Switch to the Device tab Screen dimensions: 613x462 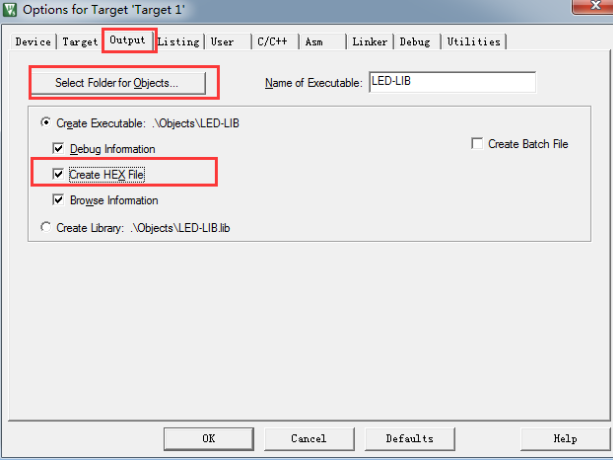point(33,42)
